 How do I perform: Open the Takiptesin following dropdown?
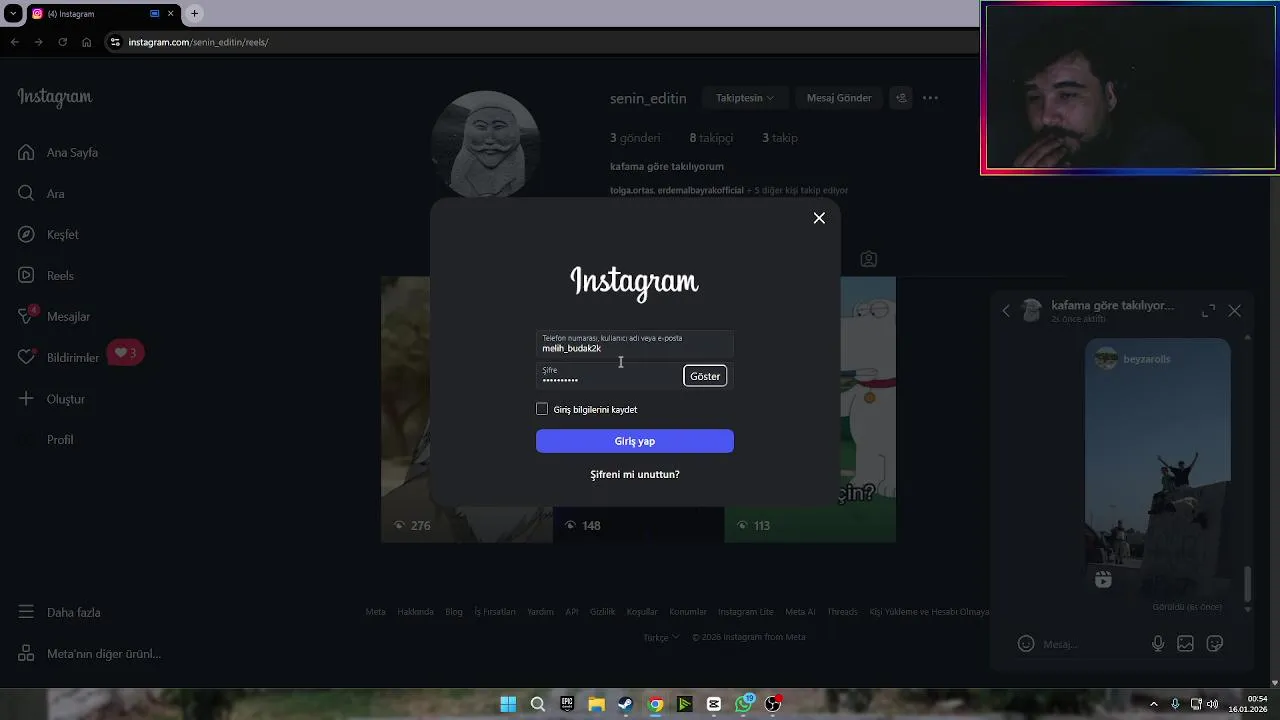[745, 98]
